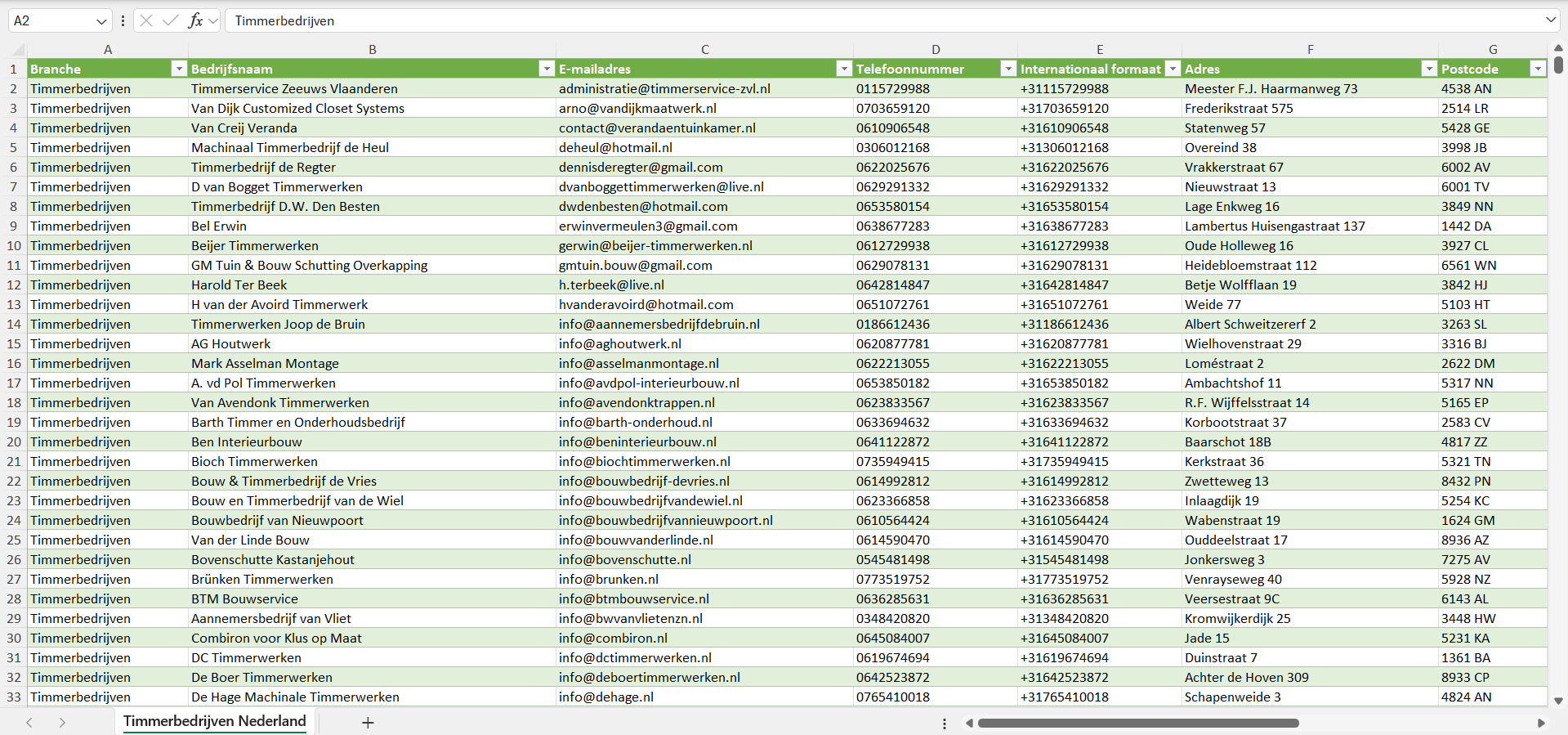The height and width of the screenshot is (735, 1568).
Task: Click horizontal scrollbar right arrow
Action: pyautogui.click(x=1541, y=723)
